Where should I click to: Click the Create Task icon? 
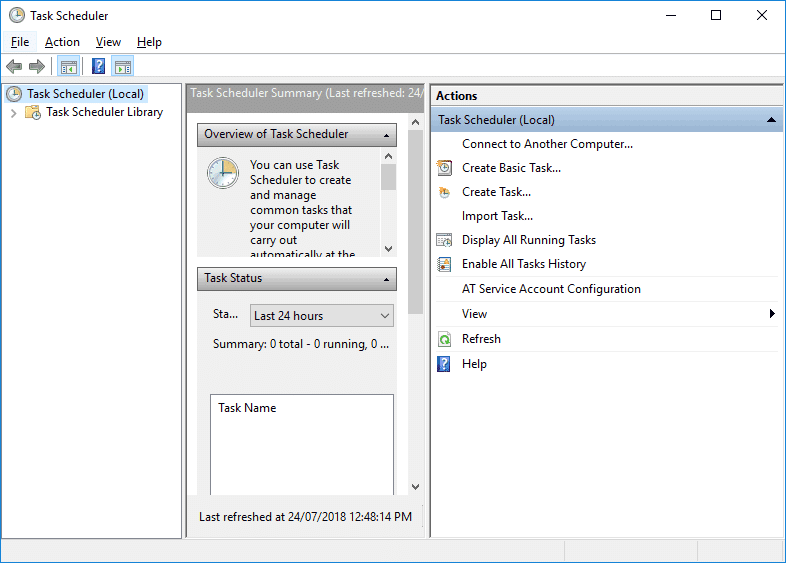[444, 192]
